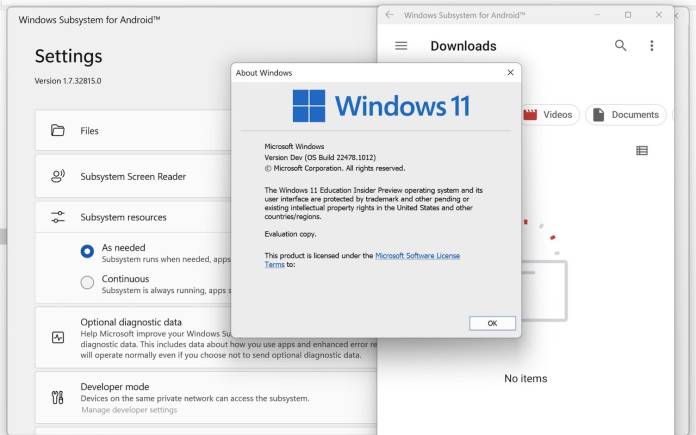Click the Optional diagnostic data icon

tap(58, 338)
